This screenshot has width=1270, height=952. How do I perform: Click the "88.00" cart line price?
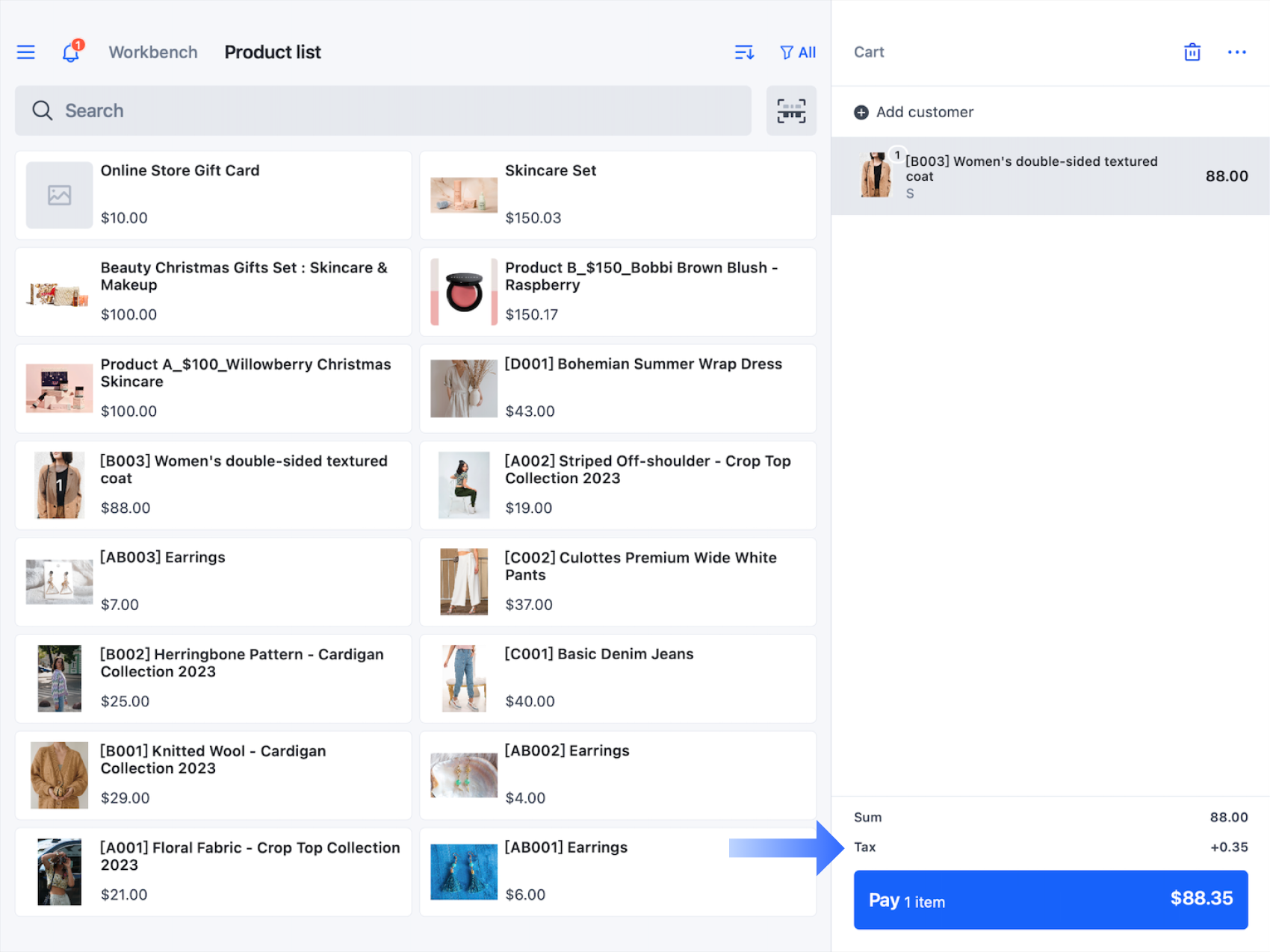1227,176
